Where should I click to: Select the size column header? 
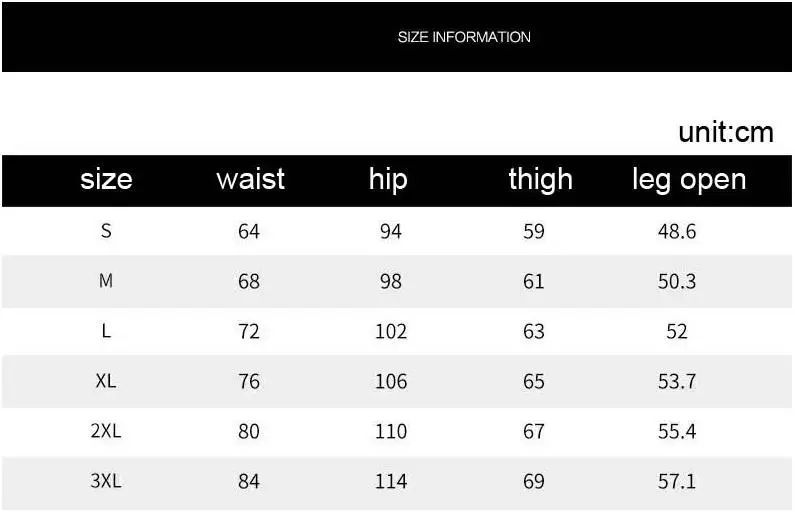point(106,179)
